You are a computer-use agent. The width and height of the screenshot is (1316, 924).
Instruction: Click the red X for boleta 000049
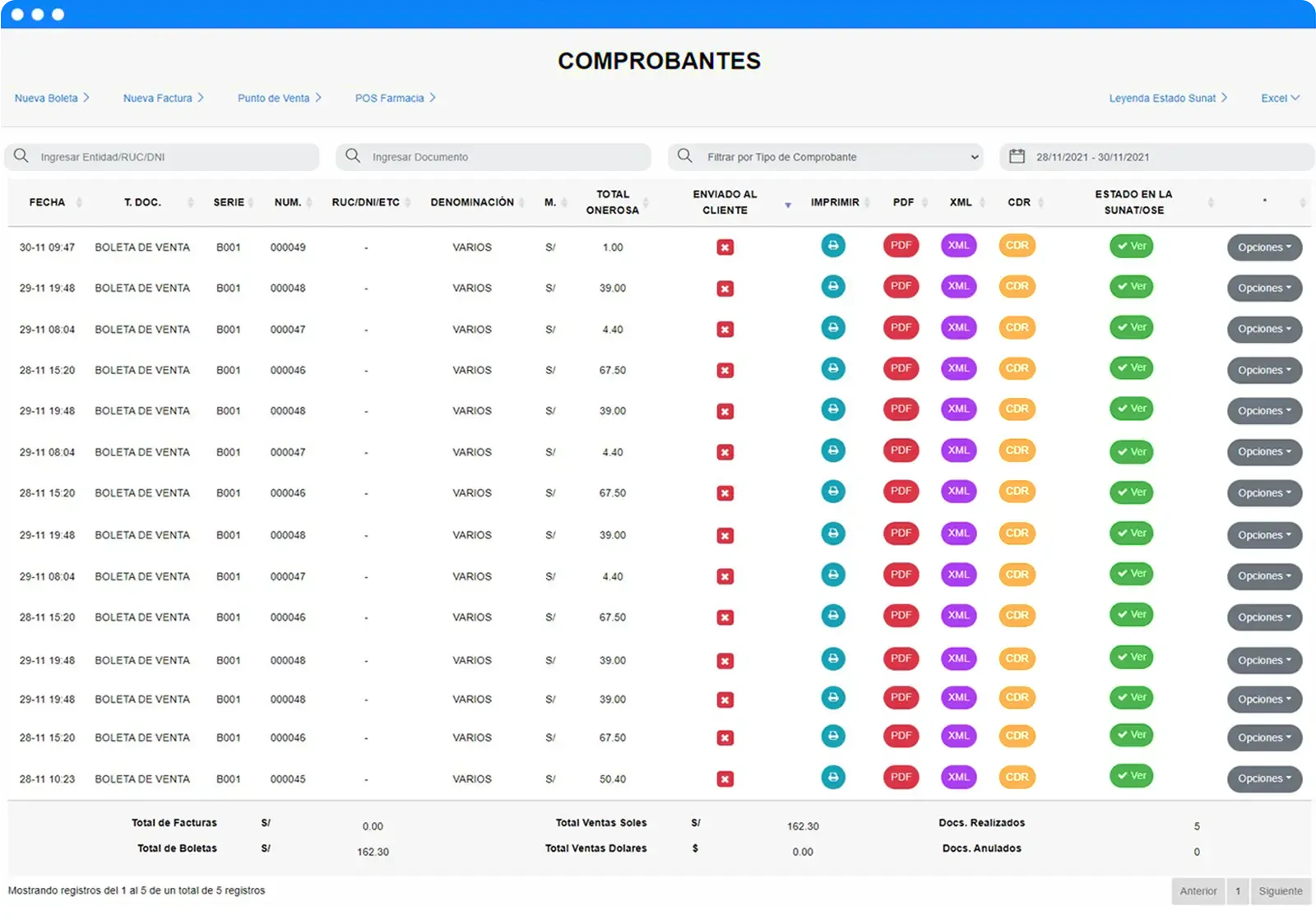coord(725,247)
